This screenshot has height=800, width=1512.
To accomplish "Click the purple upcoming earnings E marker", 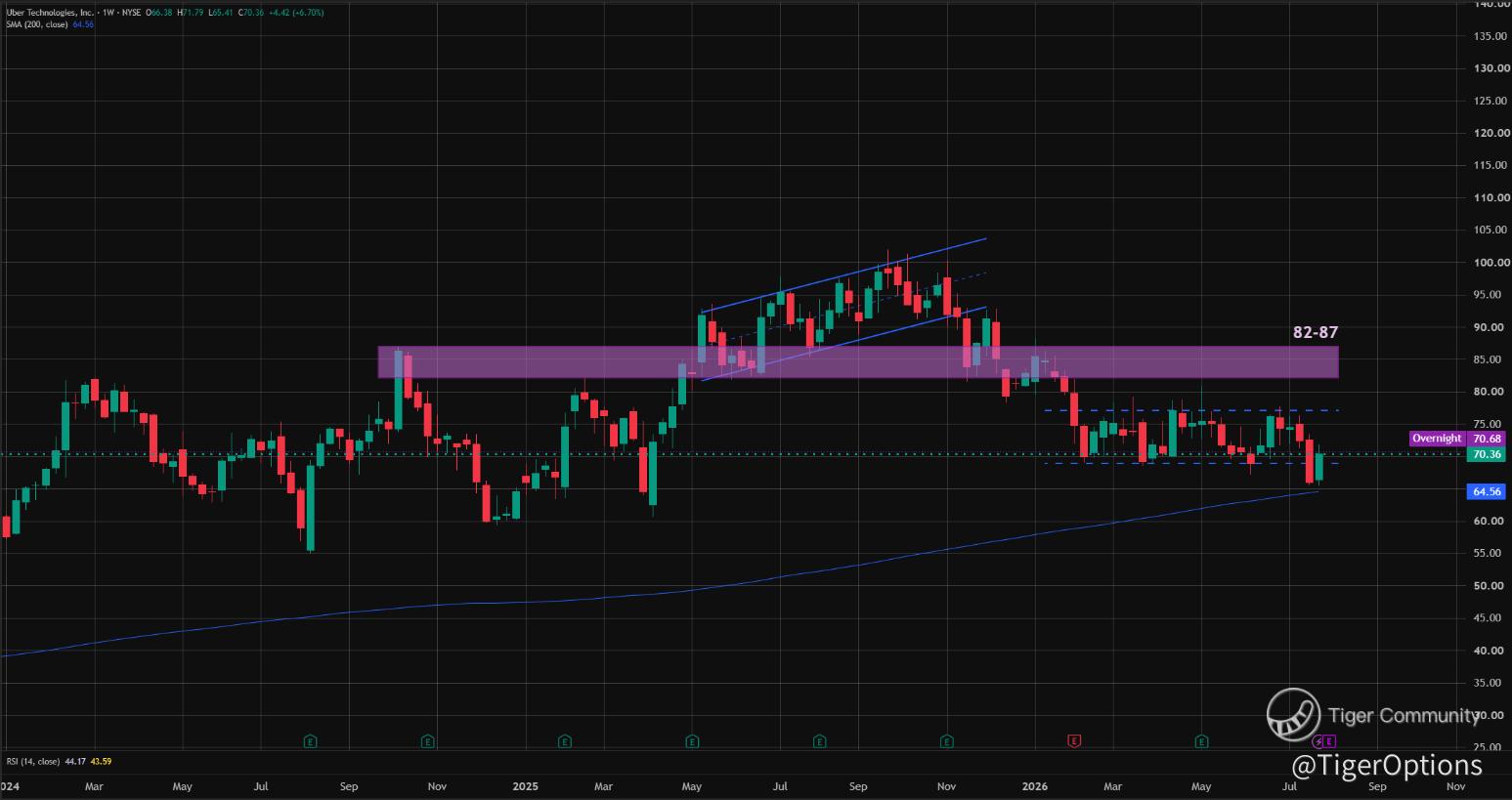I will 1329,742.
